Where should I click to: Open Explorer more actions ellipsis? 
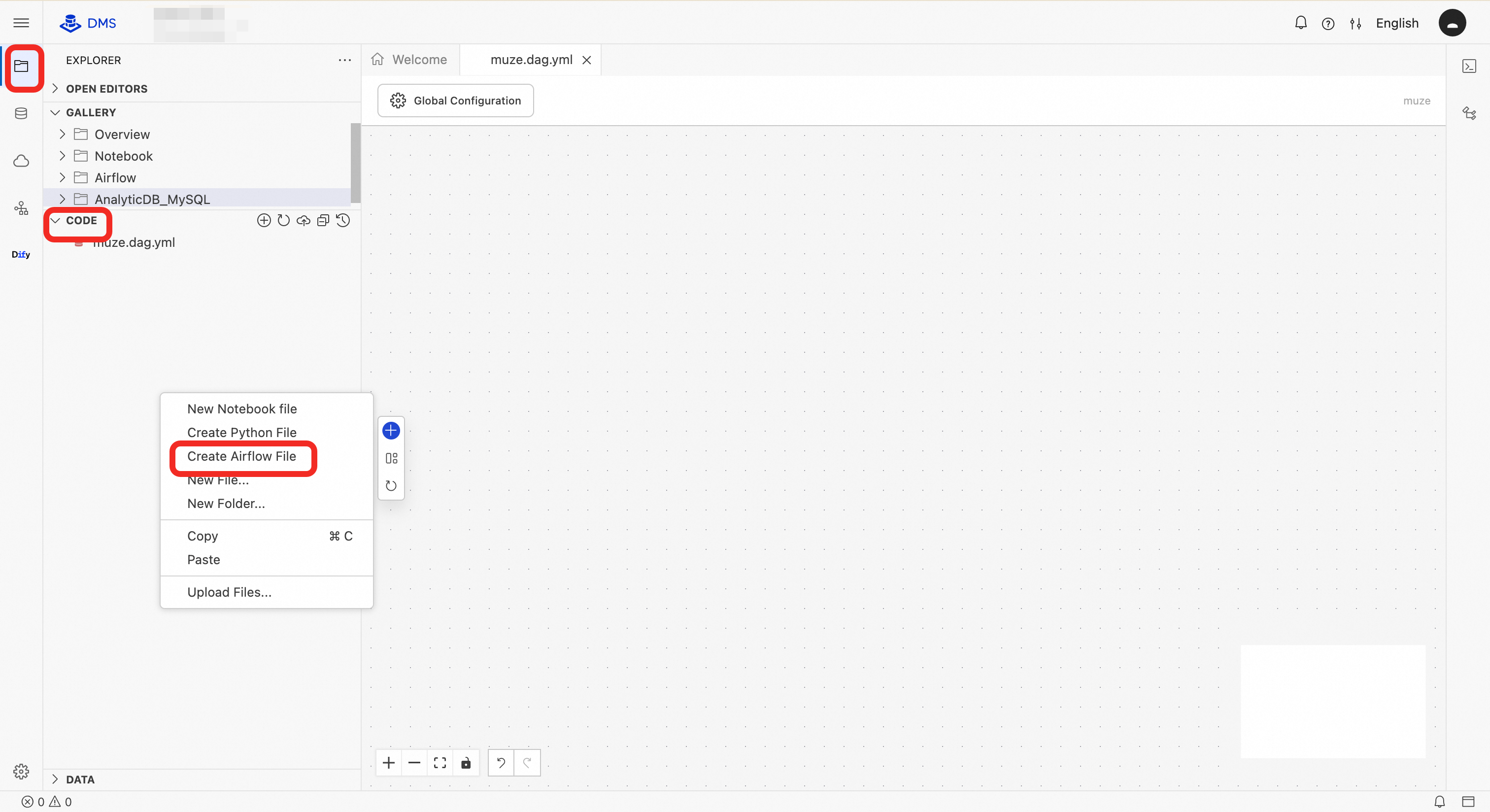345,60
